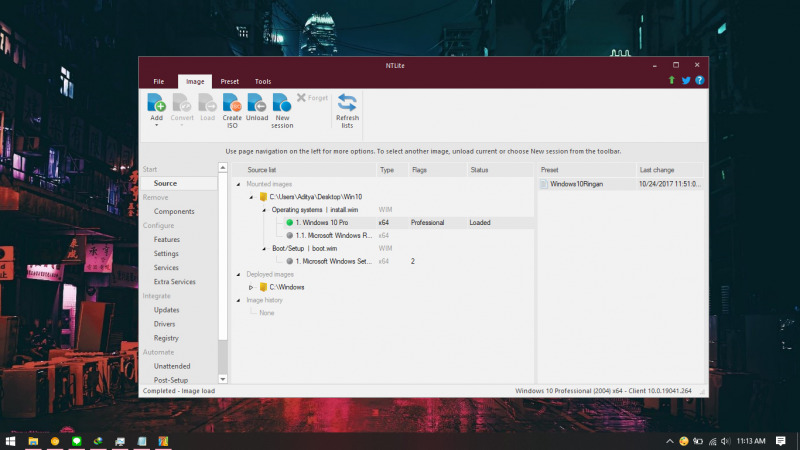Open the Features page
The image size is (800, 450).
coord(167,239)
